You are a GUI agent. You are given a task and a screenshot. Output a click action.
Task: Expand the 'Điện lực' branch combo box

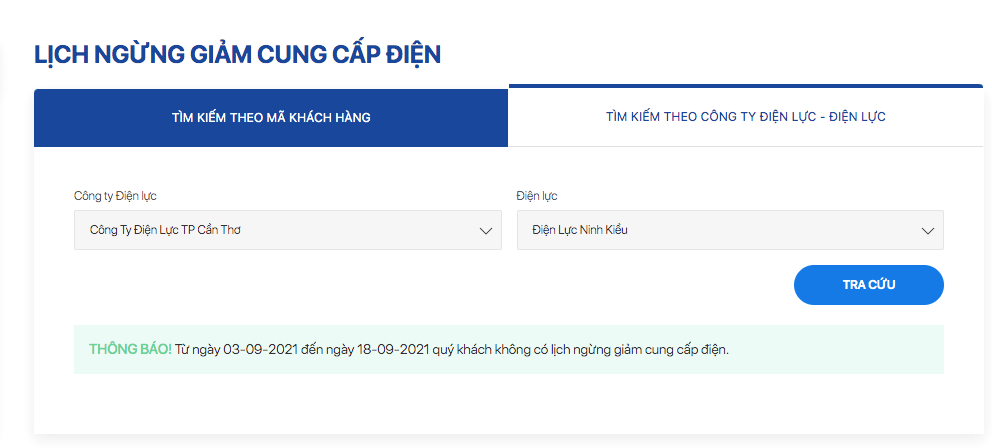pyautogui.click(x=730, y=230)
